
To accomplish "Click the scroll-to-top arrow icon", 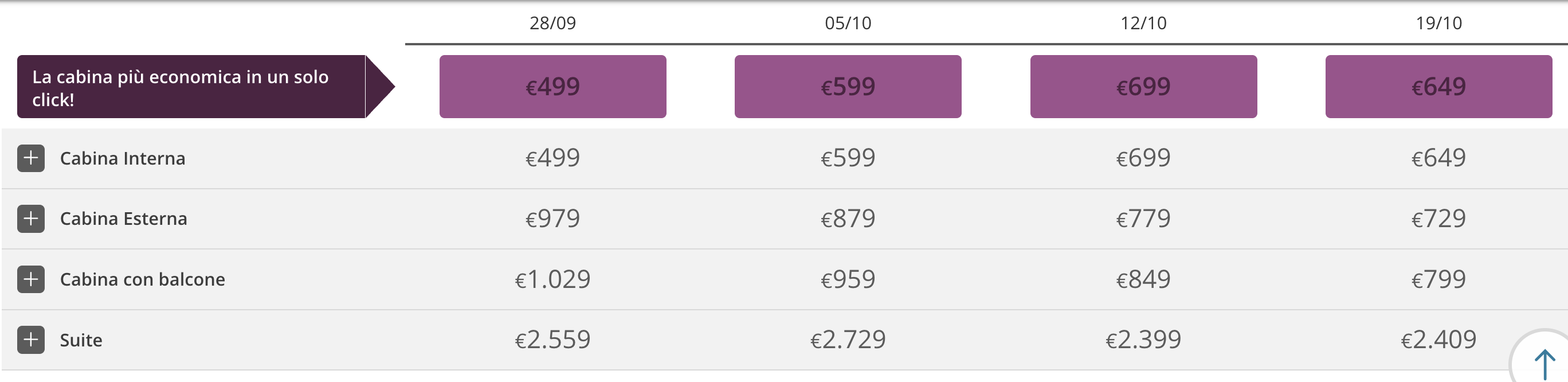I will coord(1544,364).
